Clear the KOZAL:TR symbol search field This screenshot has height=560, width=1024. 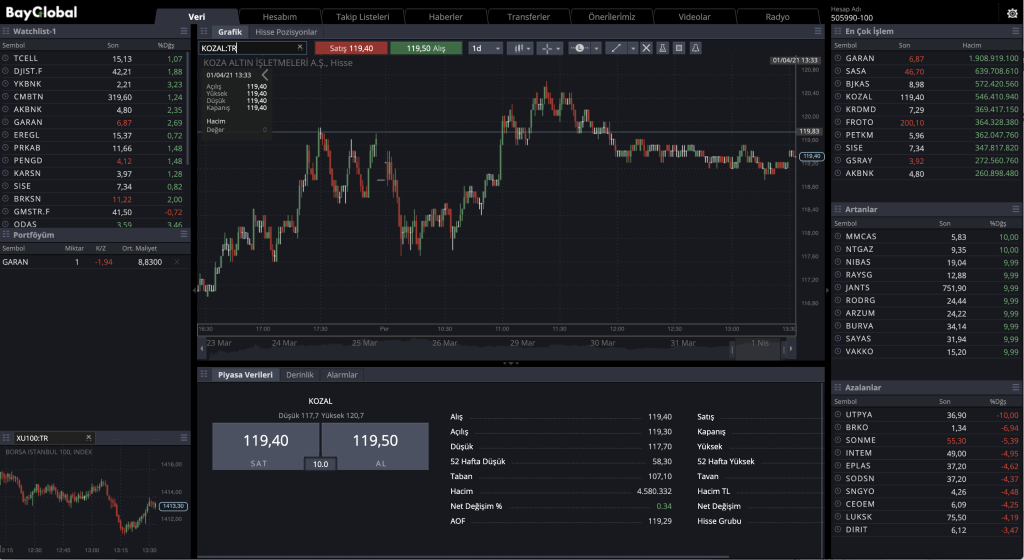[300, 48]
